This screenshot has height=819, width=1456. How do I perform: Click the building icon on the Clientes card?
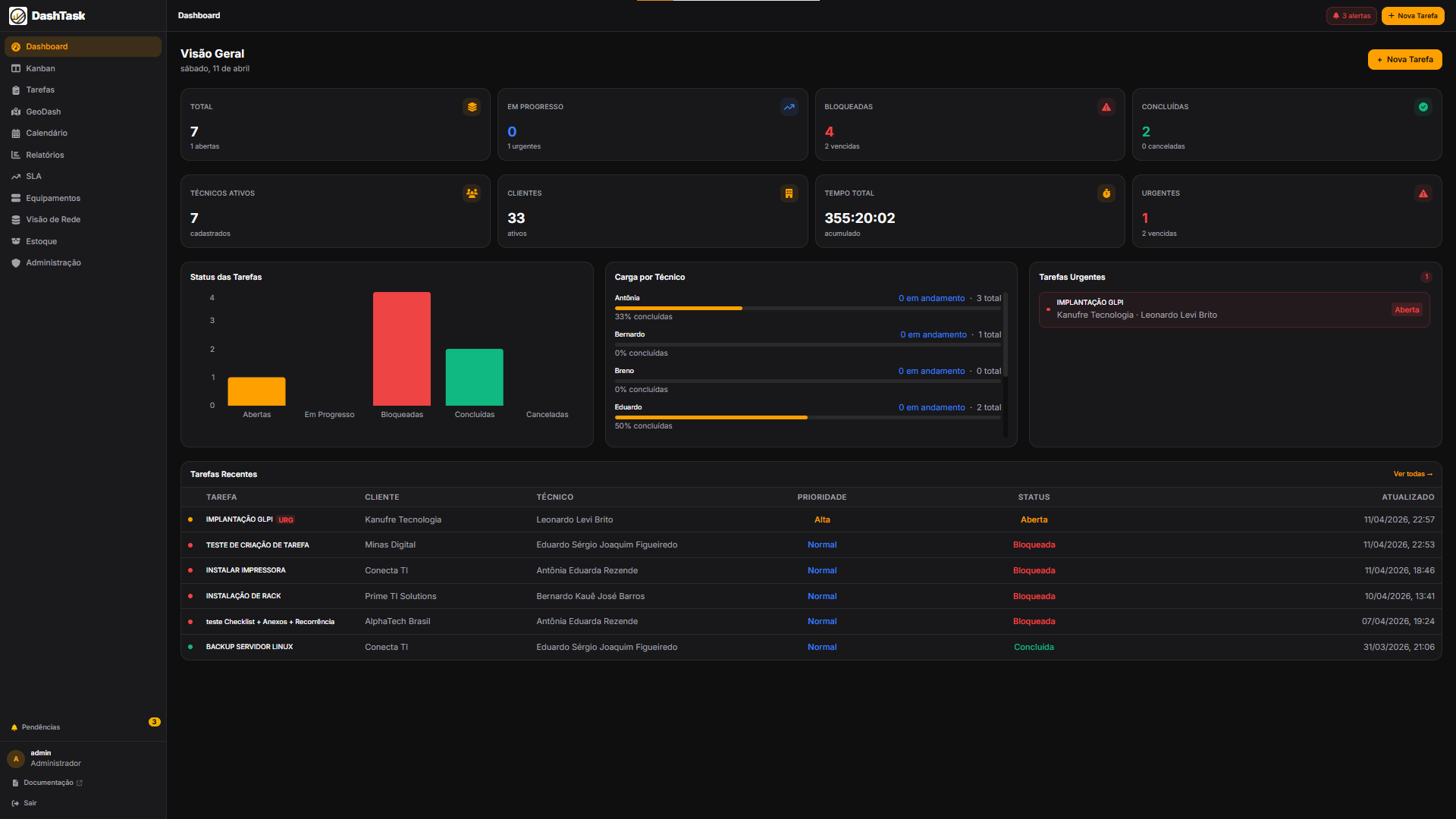(789, 193)
